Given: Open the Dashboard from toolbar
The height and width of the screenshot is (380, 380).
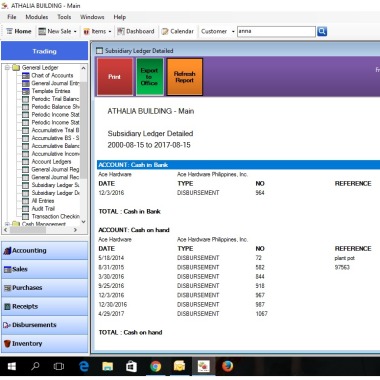Looking at the screenshot, I should click(x=136, y=31).
